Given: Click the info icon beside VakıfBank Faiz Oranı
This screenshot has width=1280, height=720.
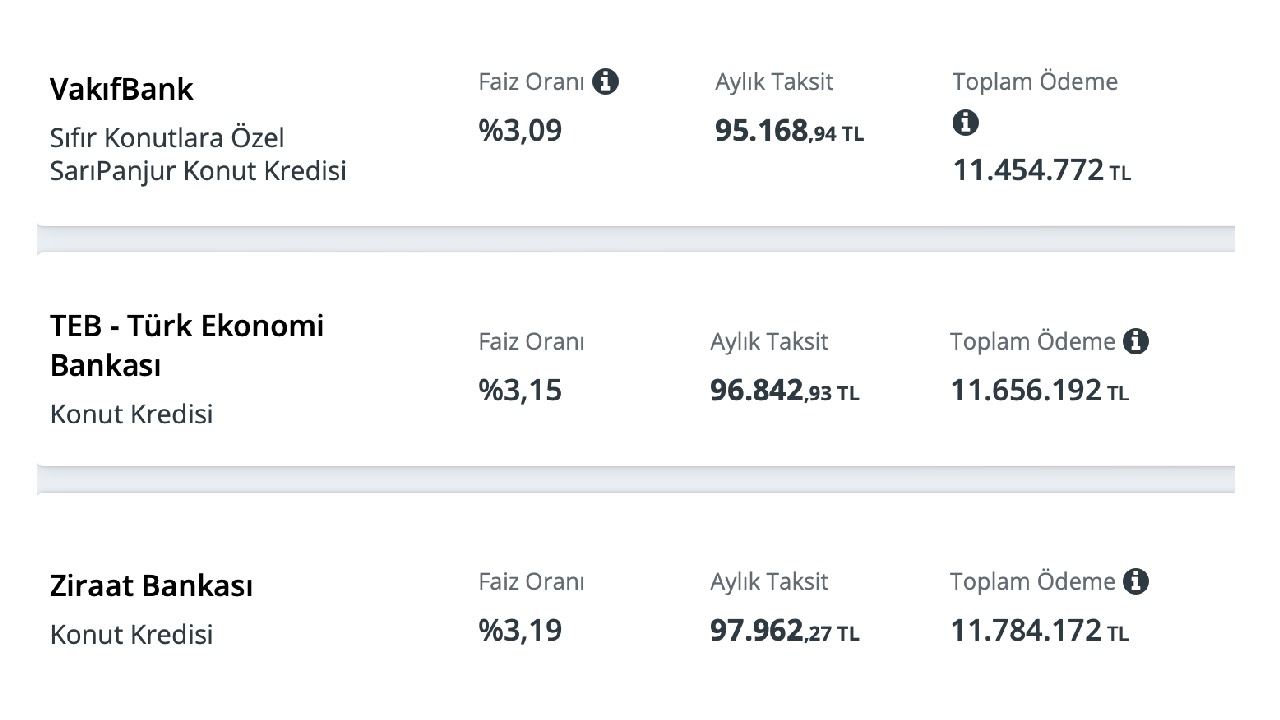Looking at the screenshot, I should click(x=605, y=82).
